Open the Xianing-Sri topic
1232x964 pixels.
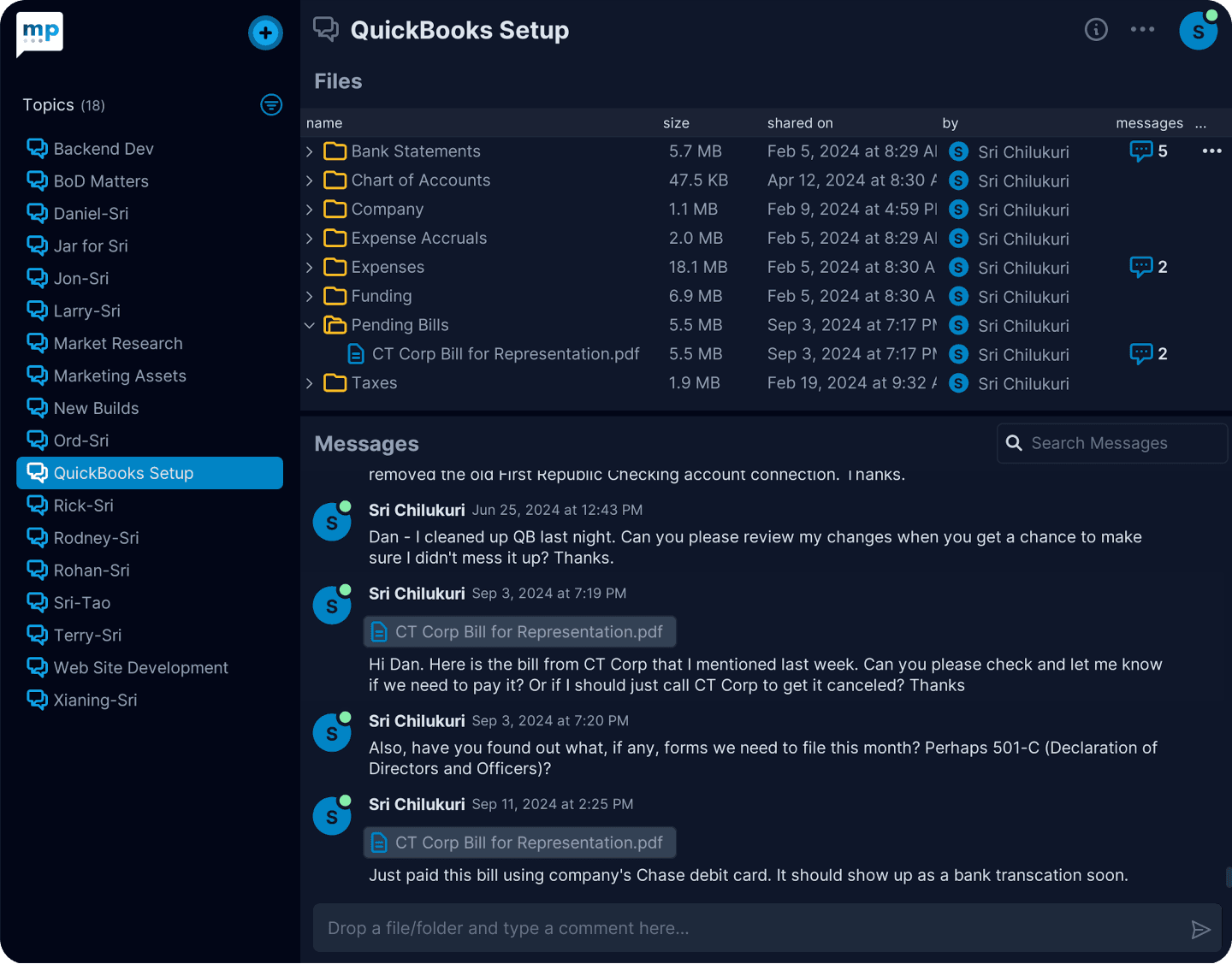[x=150, y=701]
